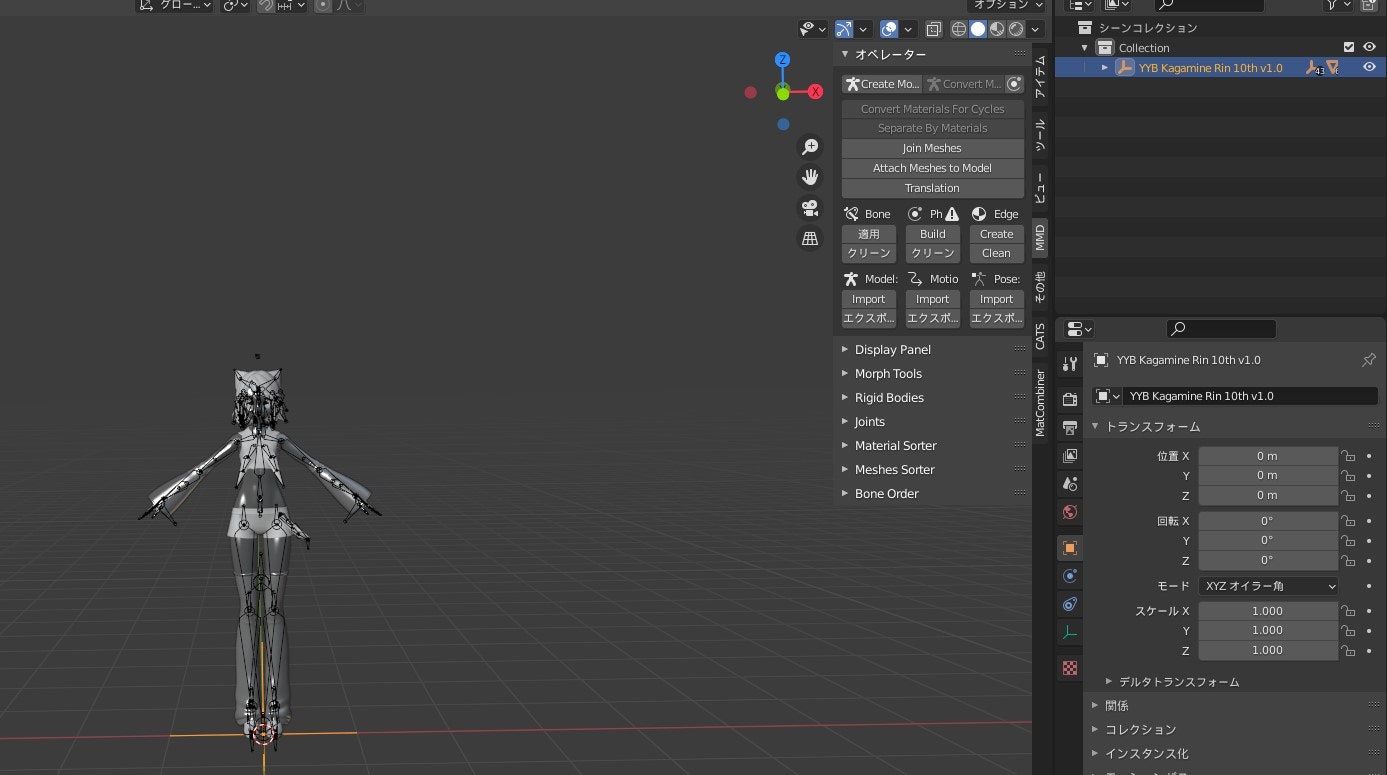Select rendered viewport shading
The image size is (1387, 775).
1016,29
